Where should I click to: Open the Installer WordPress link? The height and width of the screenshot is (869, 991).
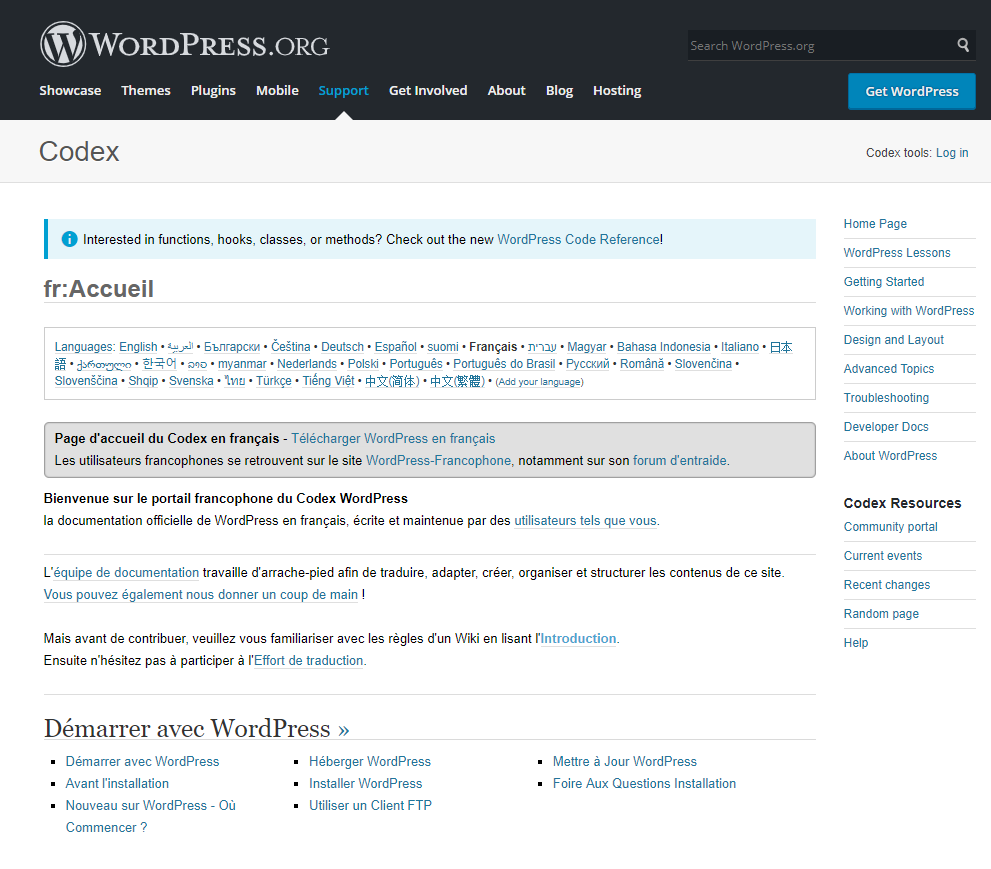(365, 783)
